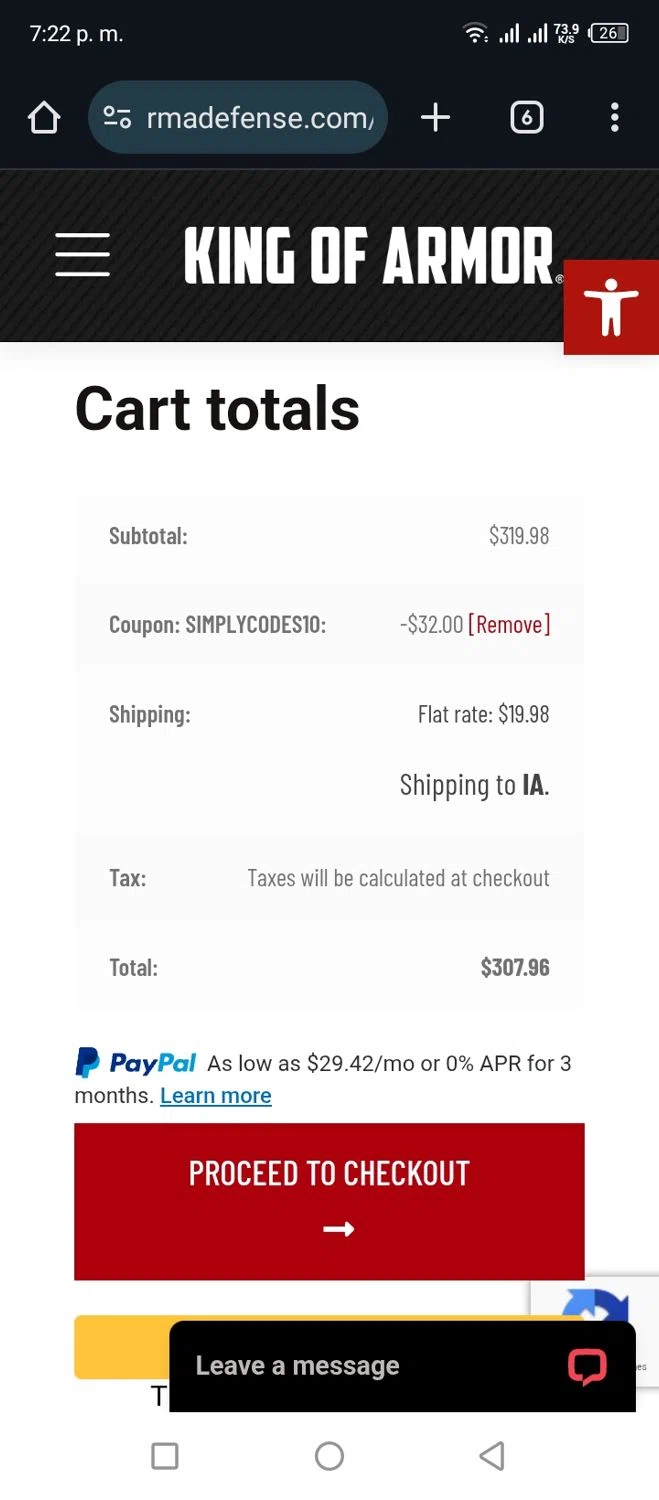Open the red accessibility widget
The width and height of the screenshot is (659, 1500).
[x=611, y=307]
